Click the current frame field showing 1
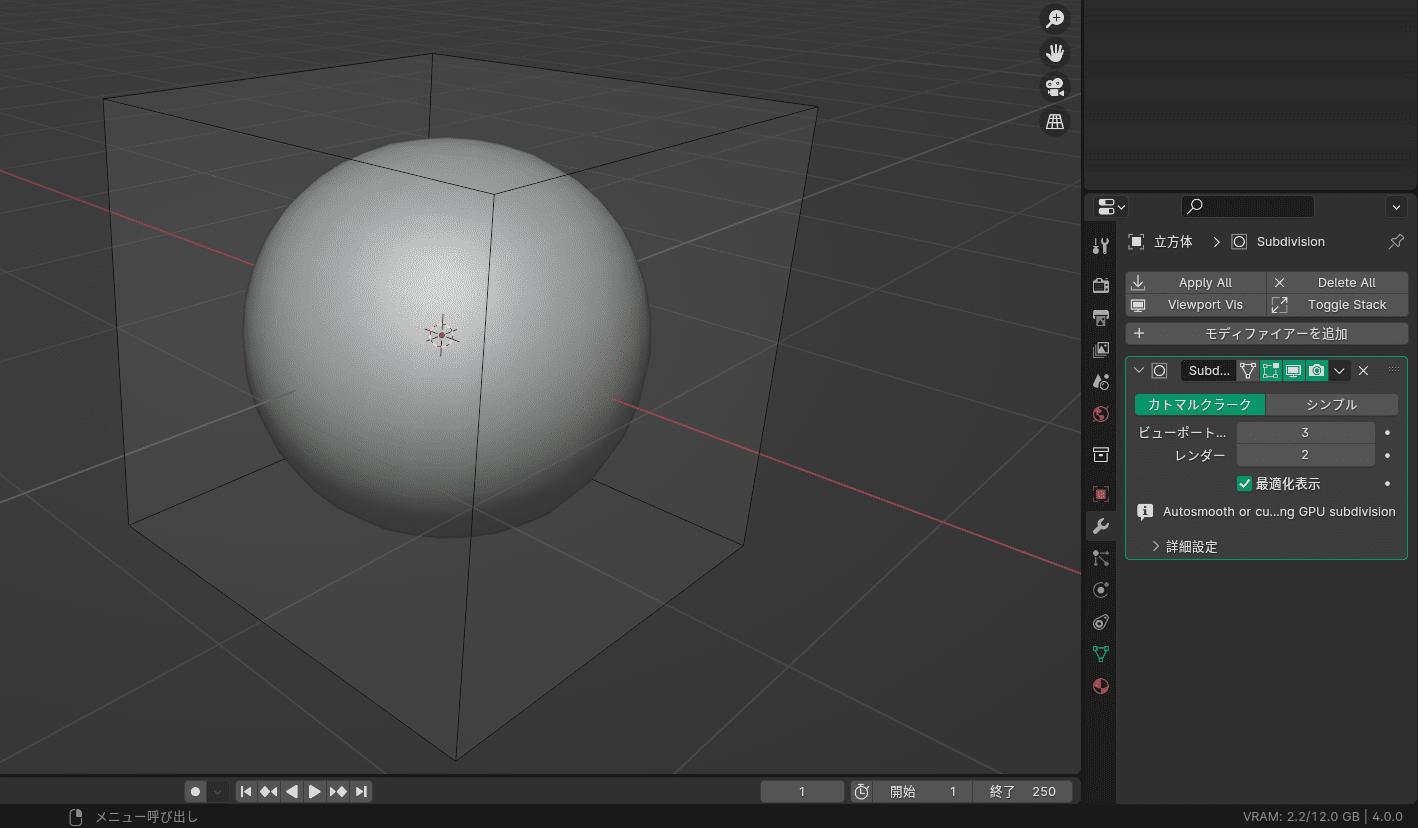The width and height of the screenshot is (1418, 828). pos(802,792)
